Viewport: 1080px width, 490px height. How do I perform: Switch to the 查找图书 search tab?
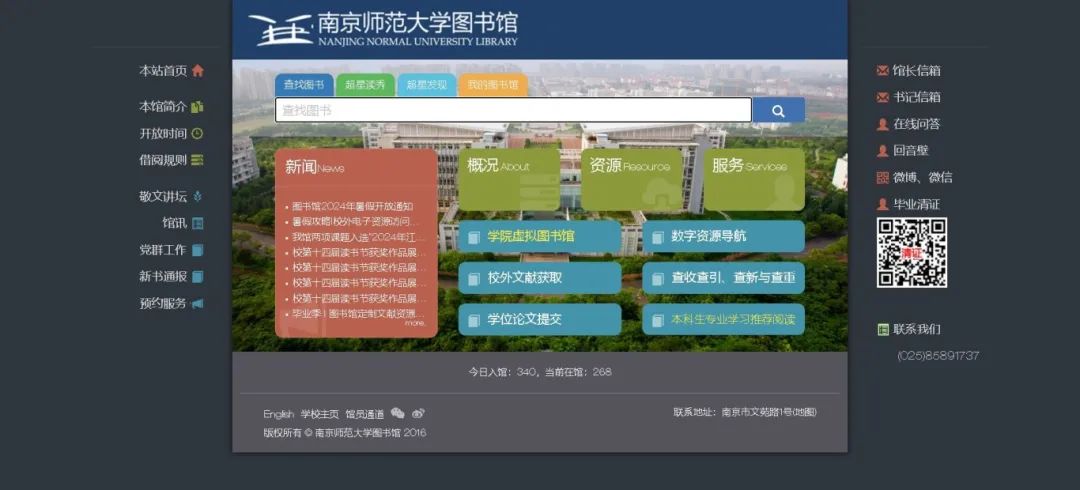point(304,85)
